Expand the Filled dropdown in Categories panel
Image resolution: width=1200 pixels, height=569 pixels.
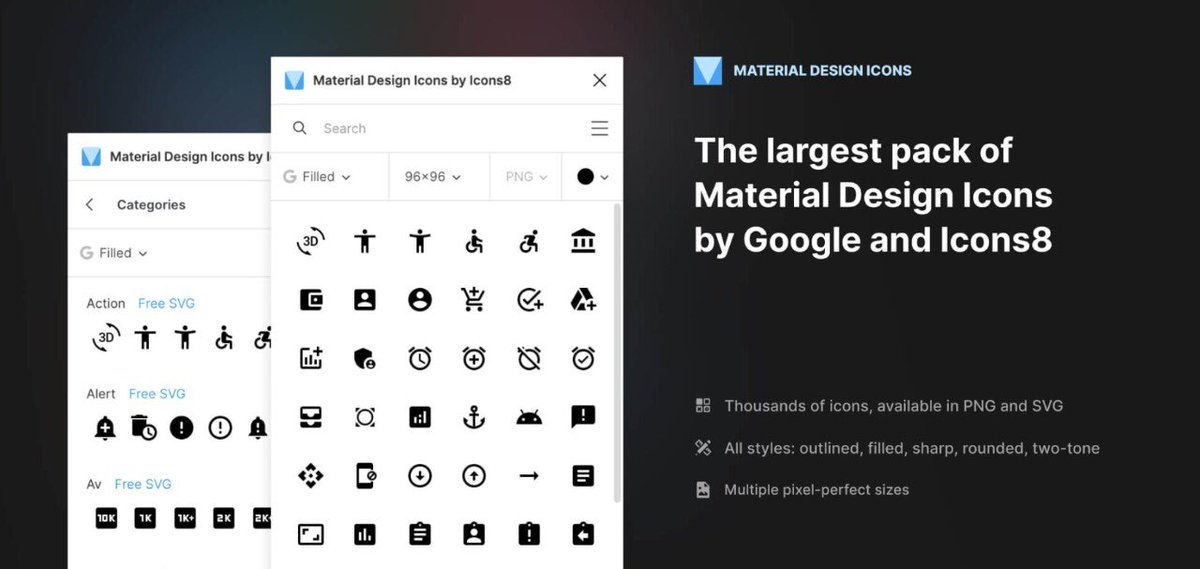(114, 253)
